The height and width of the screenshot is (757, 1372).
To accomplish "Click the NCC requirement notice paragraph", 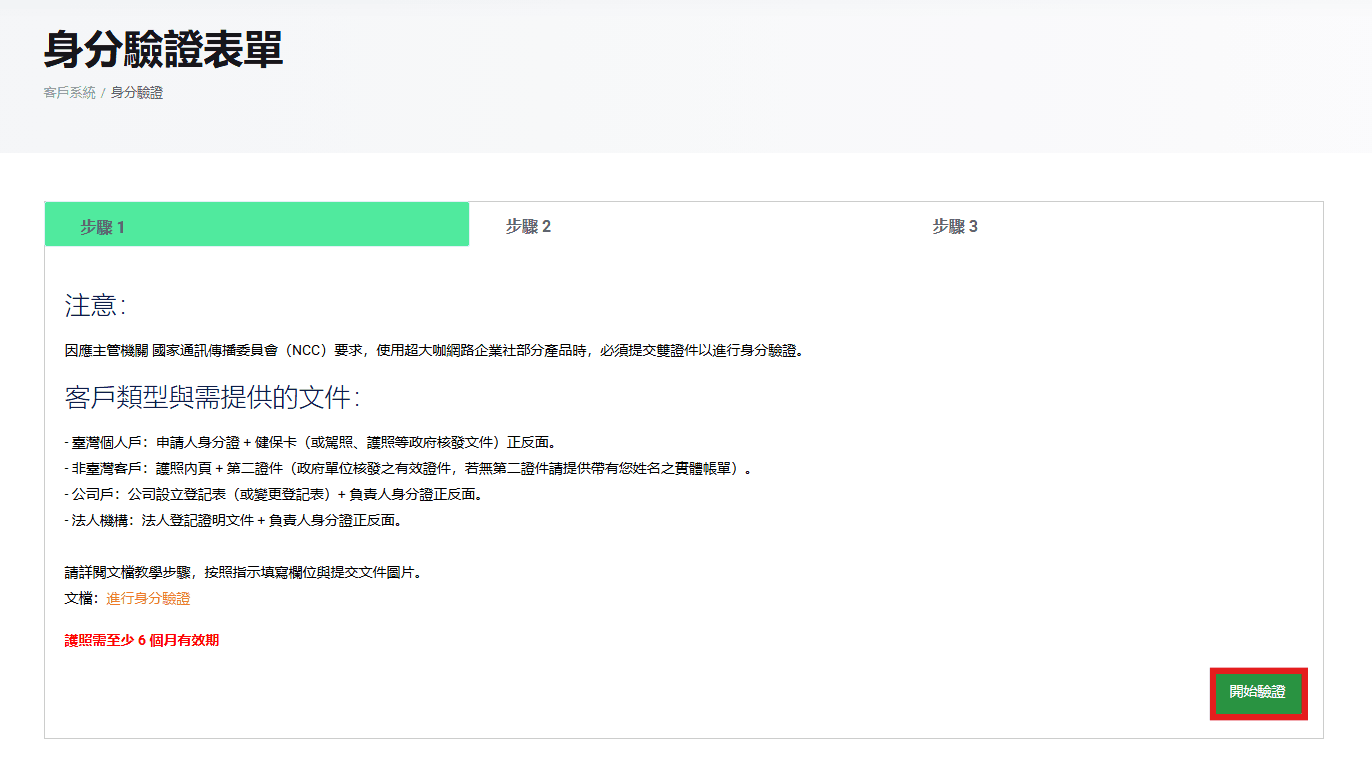I will click(434, 351).
